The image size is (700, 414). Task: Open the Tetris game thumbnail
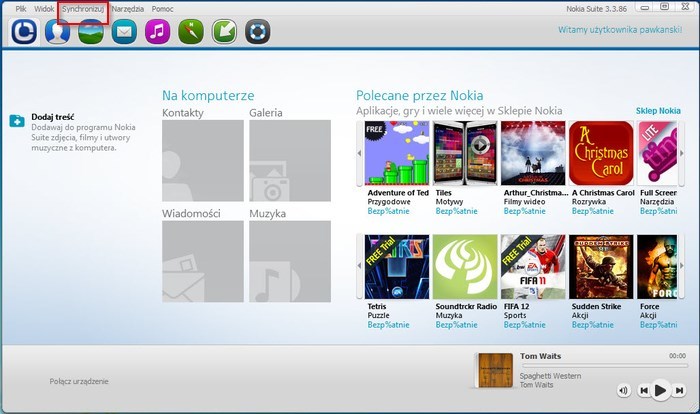coord(397,267)
